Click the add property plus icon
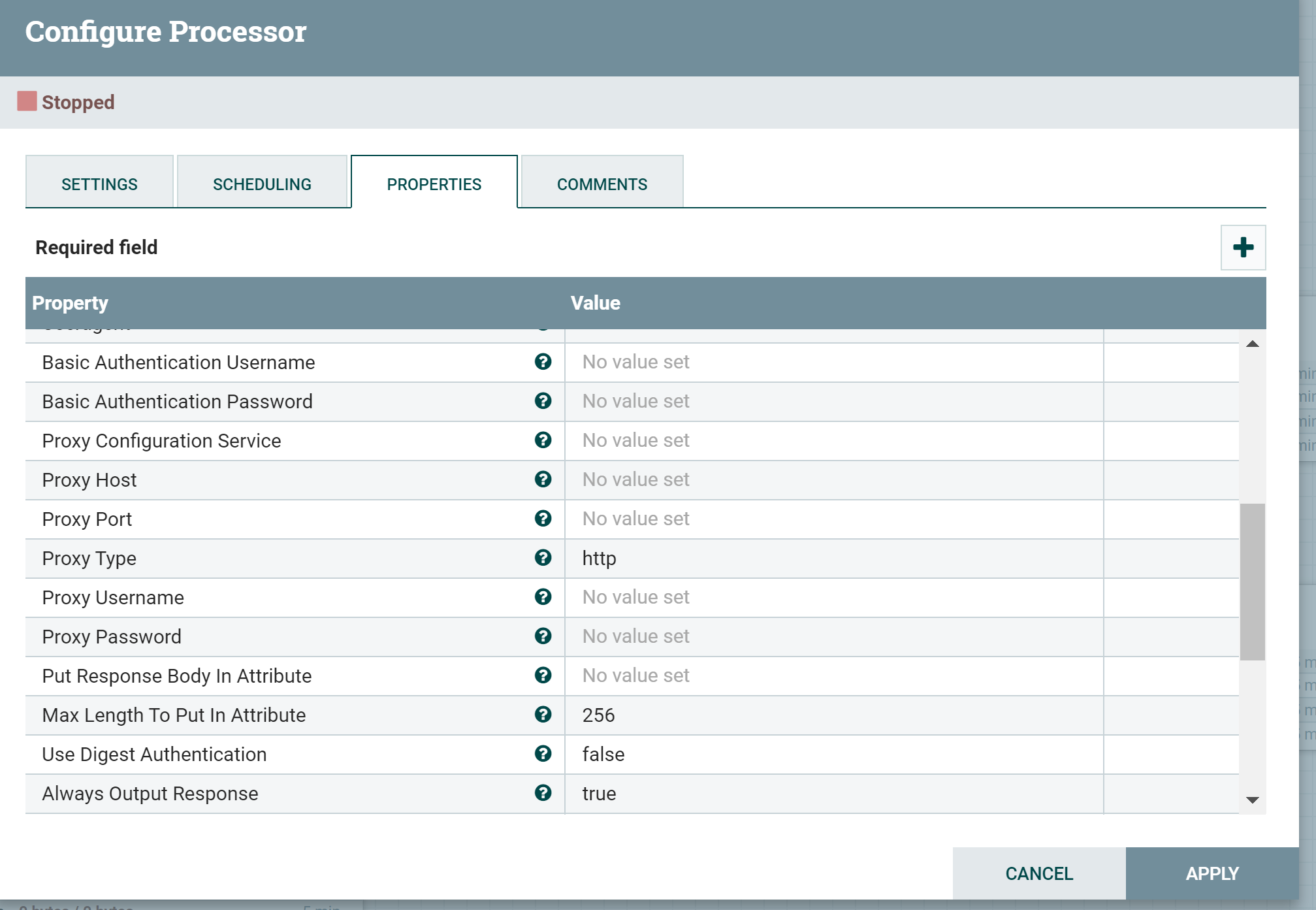The width and height of the screenshot is (1316, 910). click(x=1242, y=248)
